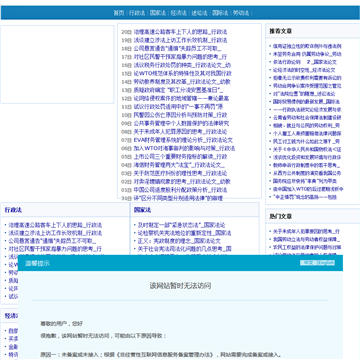This screenshot has height=360, width=360.
Task: Open recommended article 国际贸易惯例的最新发展
Action: pyautogui.click(x=306, y=102)
